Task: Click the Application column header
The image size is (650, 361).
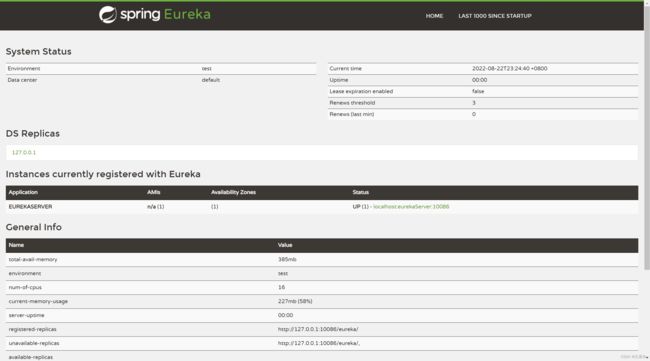Action: point(23,192)
